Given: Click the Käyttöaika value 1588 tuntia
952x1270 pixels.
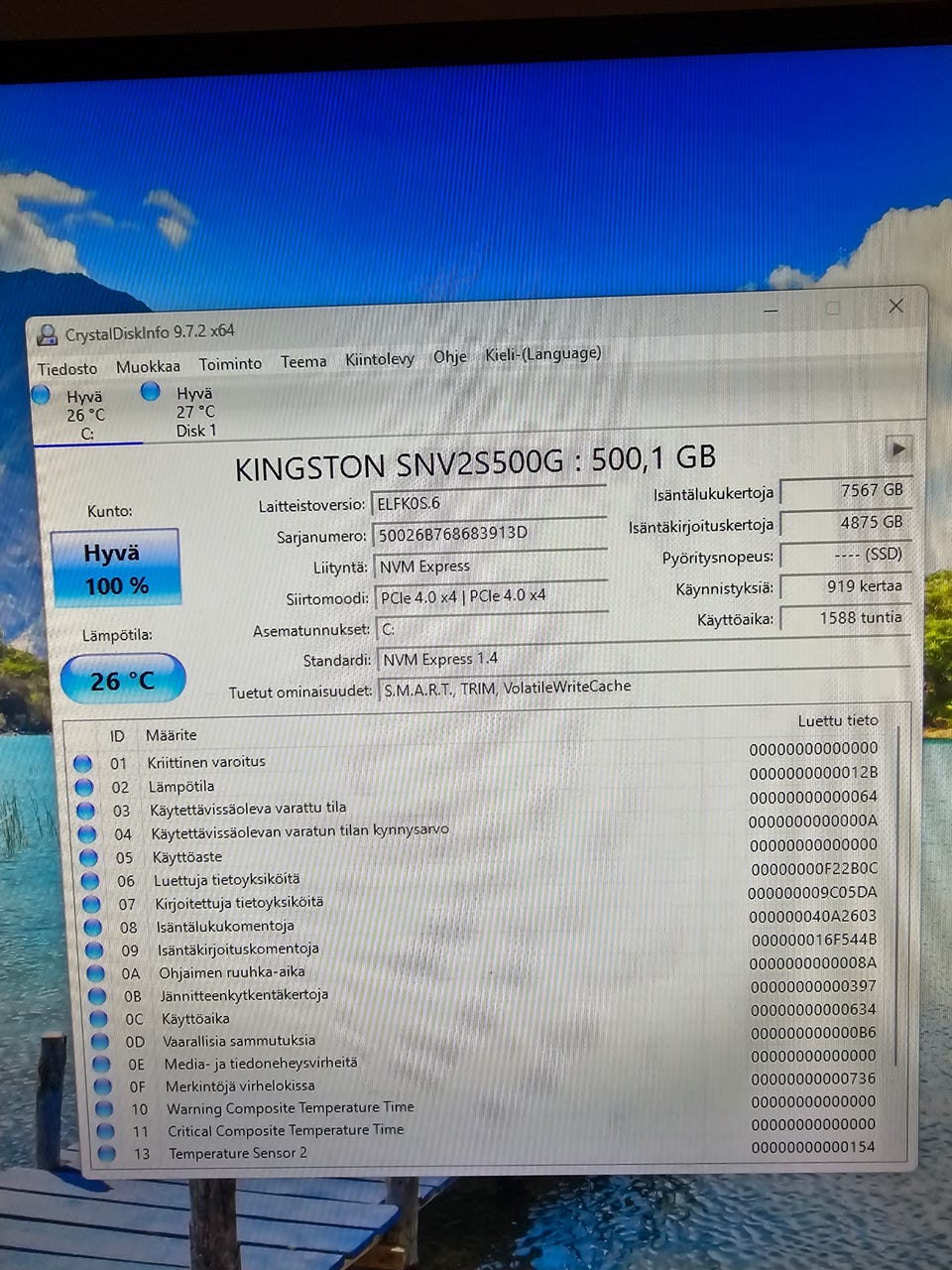Looking at the screenshot, I should tap(846, 618).
